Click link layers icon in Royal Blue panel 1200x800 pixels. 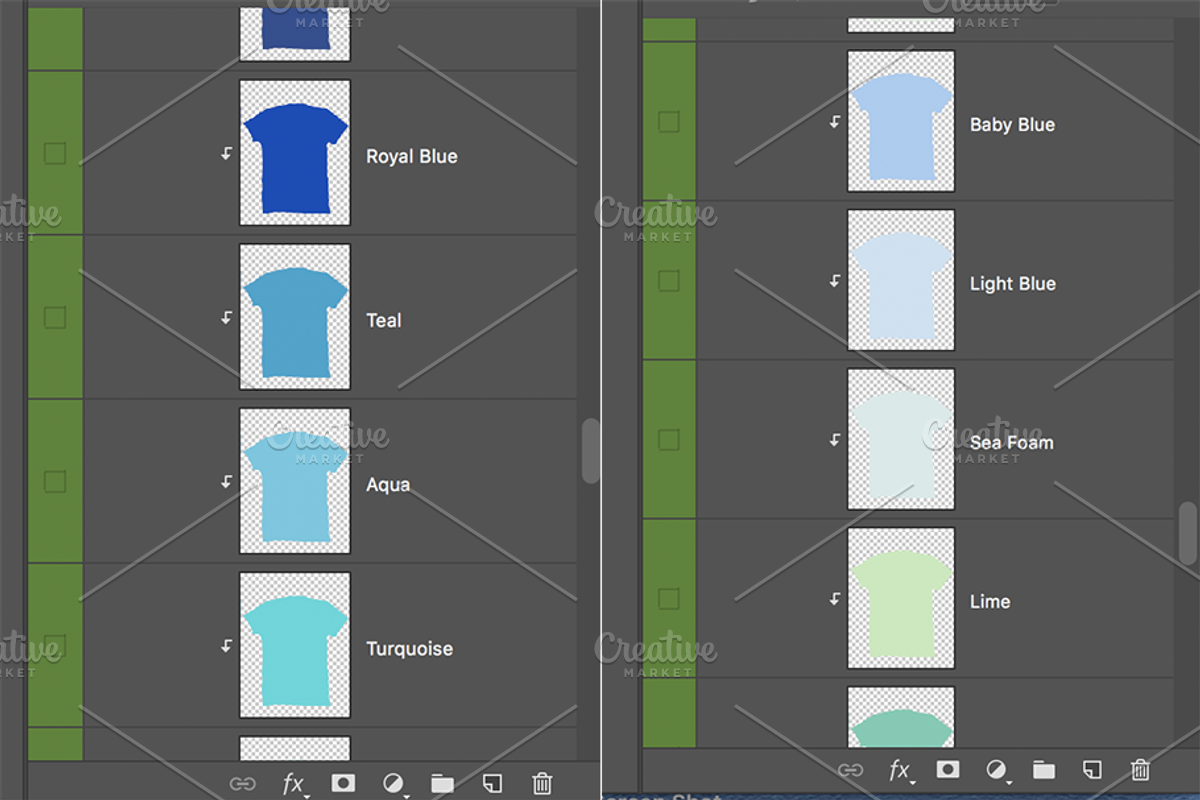pyautogui.click(x=243, y=784)
